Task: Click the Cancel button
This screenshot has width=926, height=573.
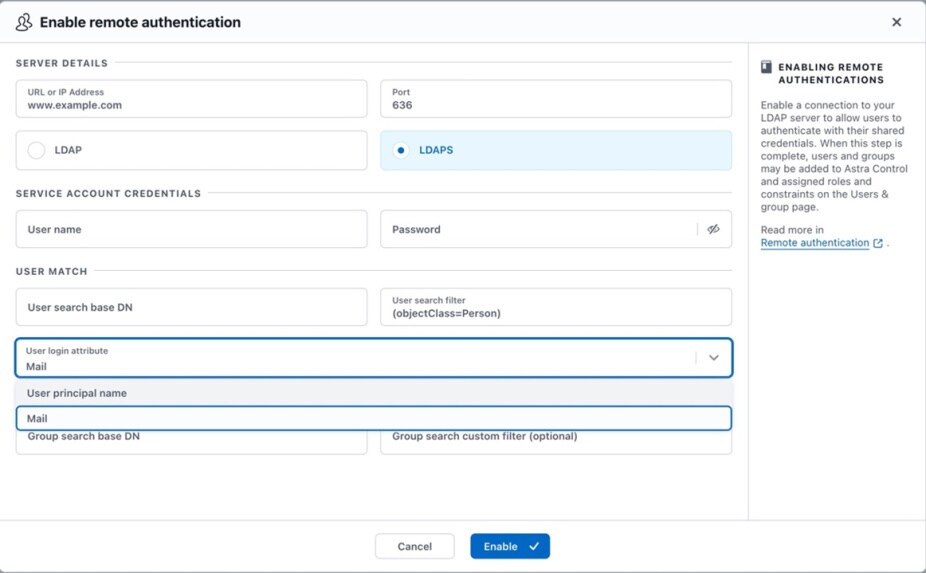Action: click(414, 546)
